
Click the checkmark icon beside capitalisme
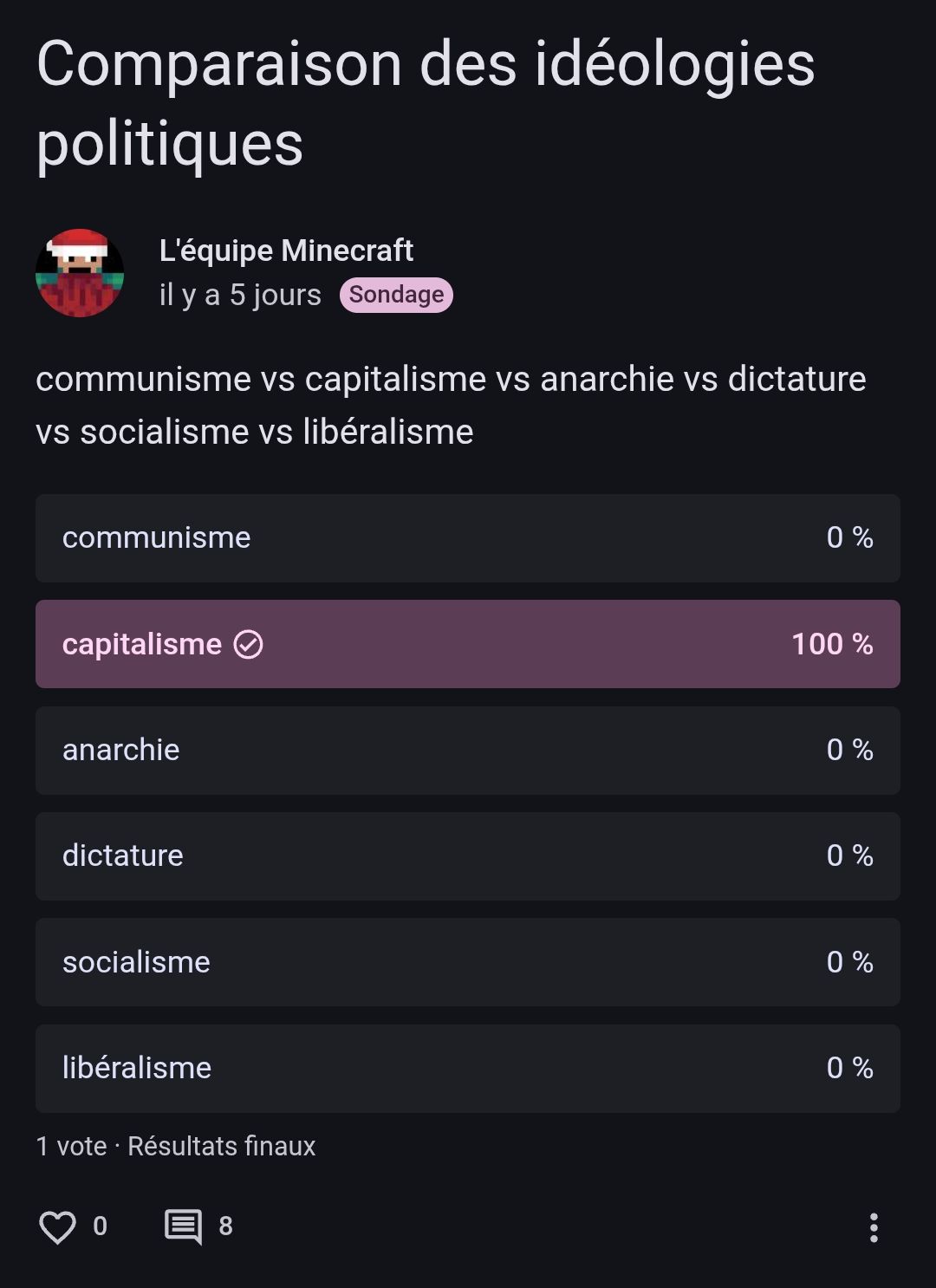pyautogui.click(x=249, y=644)
